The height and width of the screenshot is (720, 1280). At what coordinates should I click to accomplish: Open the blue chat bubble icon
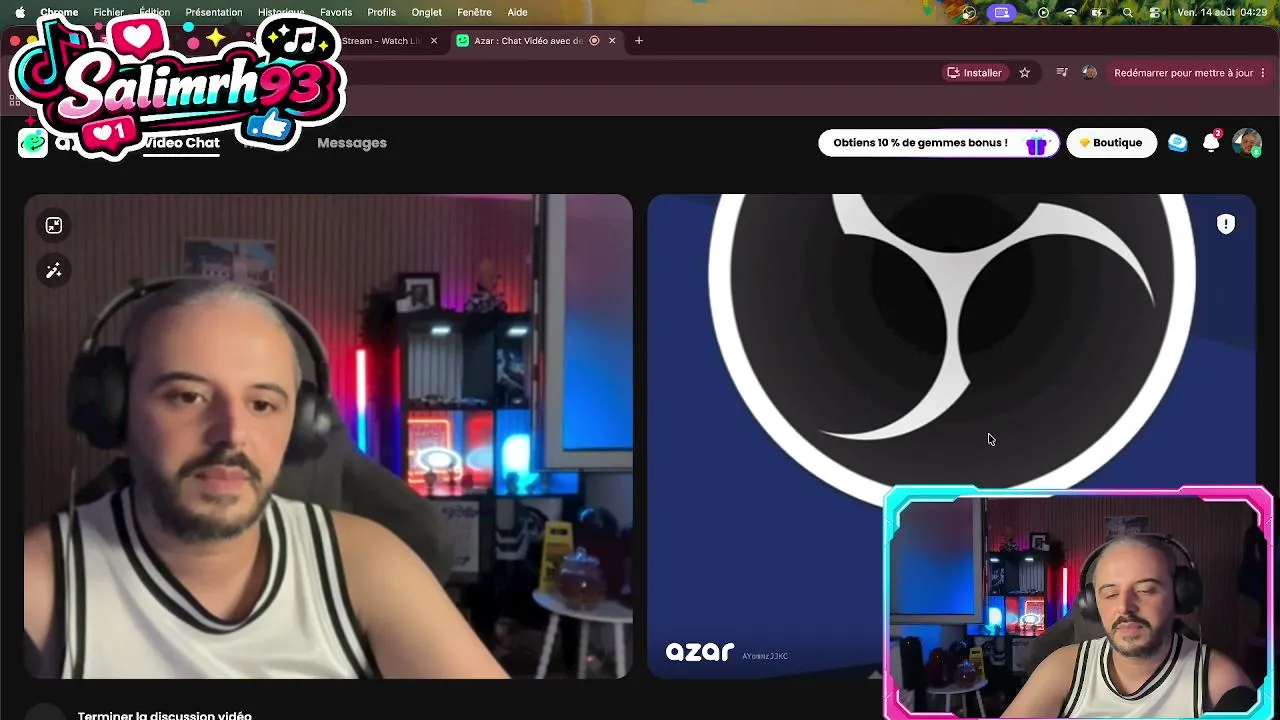click(1178, 143)
